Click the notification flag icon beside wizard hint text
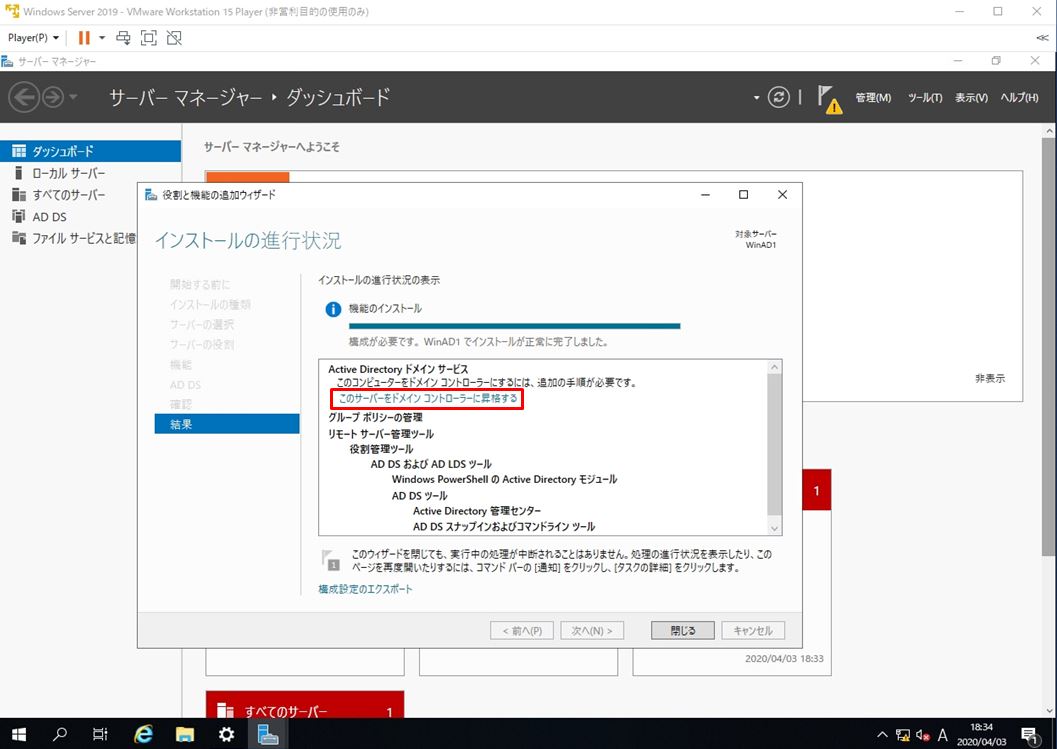 [x=331, y=561]
